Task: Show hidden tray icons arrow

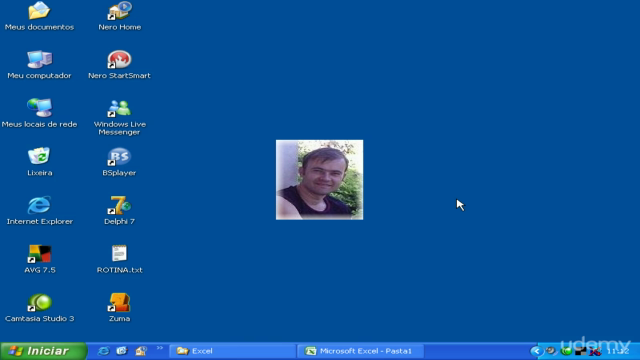Action: (537, 351)
